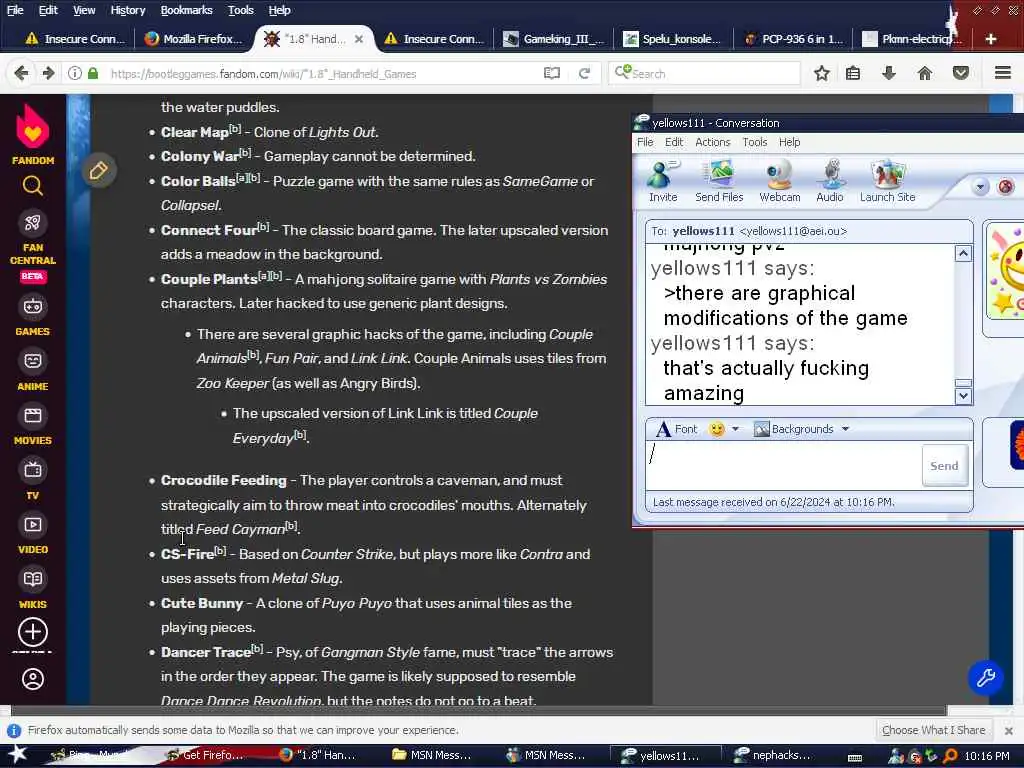Click the Font button
Screen dimensions: 1024x768
[x=677, y=429]
